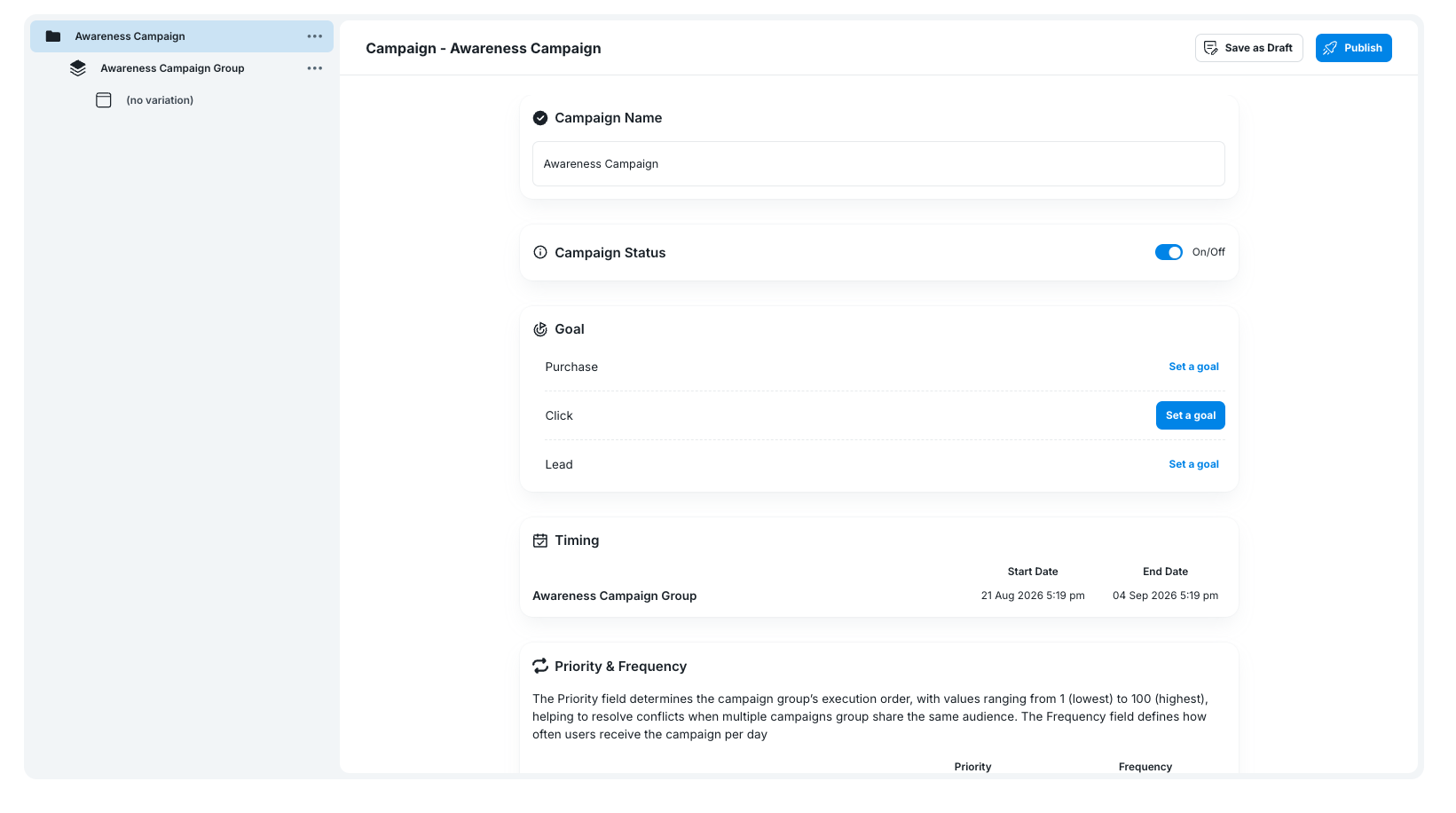
Task: Click the end date 04 Sep 2026 5:19 pm
Action: coord(1165,596)
